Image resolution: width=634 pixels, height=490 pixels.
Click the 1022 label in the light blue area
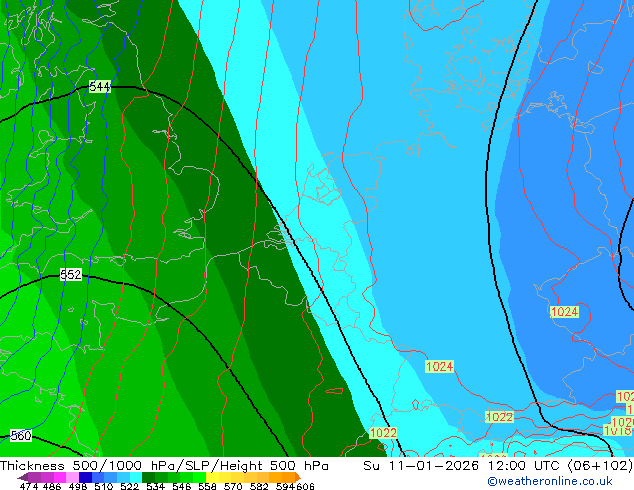[499, 417]
